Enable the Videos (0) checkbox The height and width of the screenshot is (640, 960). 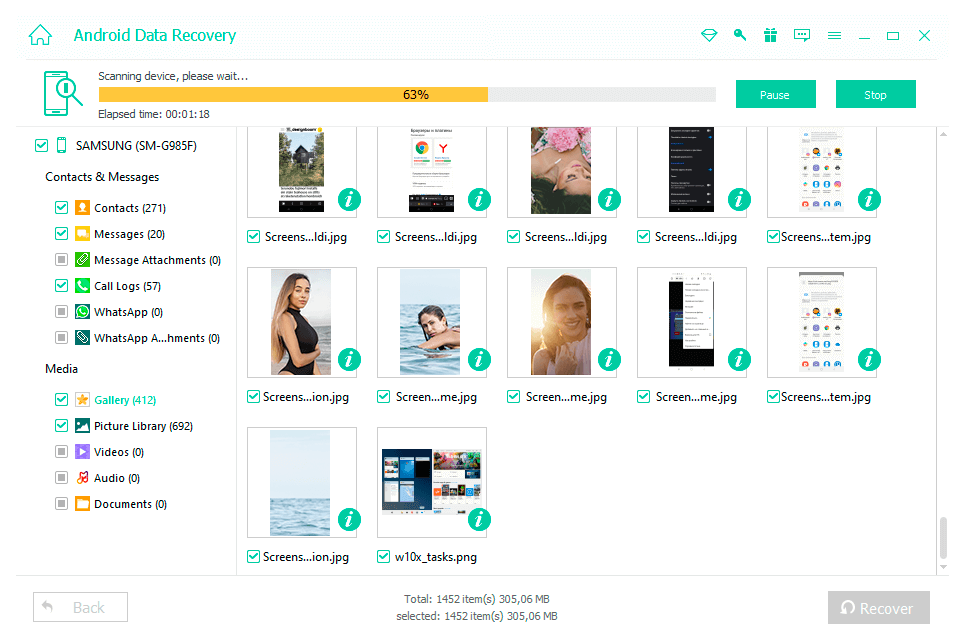(x=62, y=451)
